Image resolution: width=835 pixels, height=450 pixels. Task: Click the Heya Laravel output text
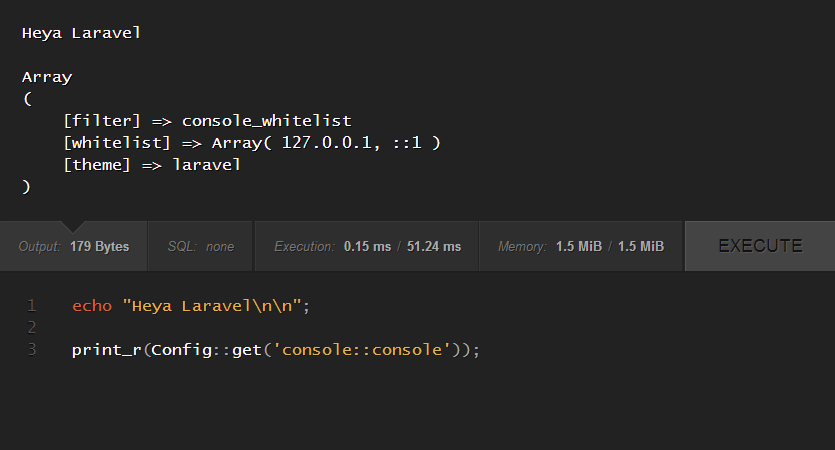81,33
